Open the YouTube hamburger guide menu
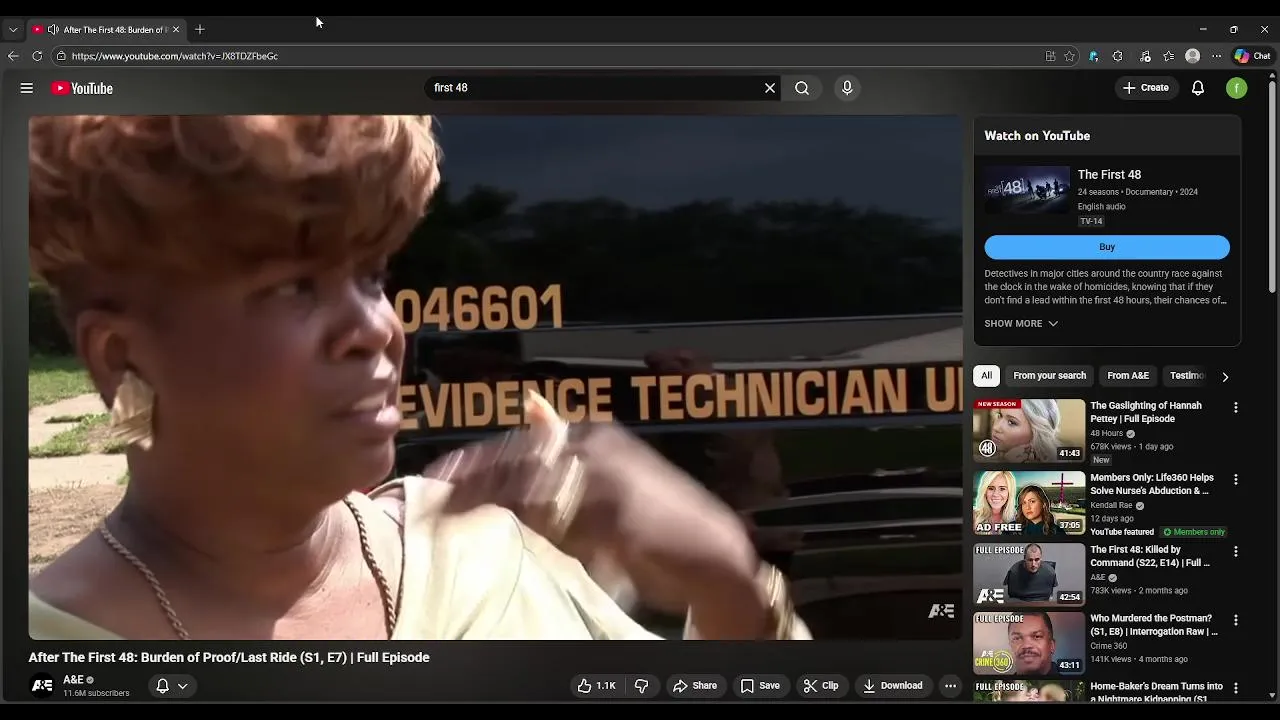 27,88
